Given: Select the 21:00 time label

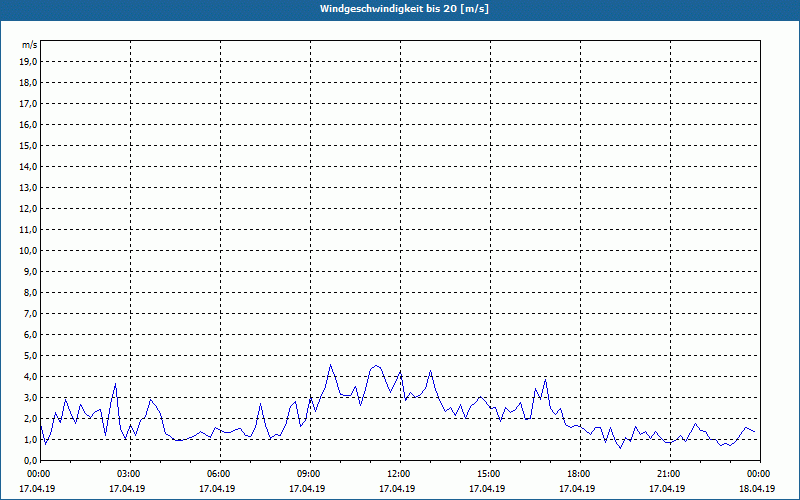Looking at the screenshot, I should tap(668, 474).
